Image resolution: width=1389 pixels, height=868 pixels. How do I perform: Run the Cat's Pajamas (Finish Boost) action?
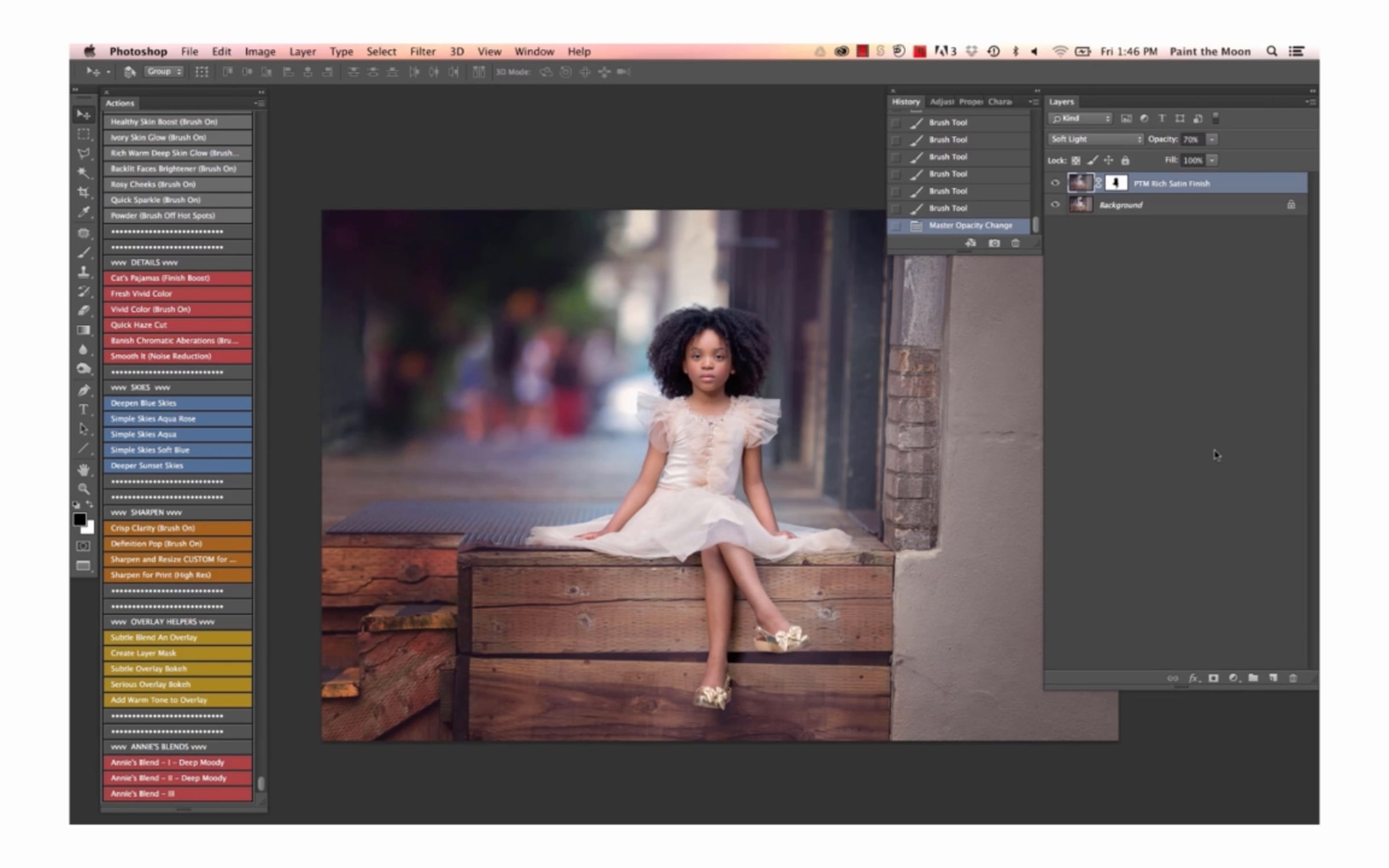click(x=178, y=278)
